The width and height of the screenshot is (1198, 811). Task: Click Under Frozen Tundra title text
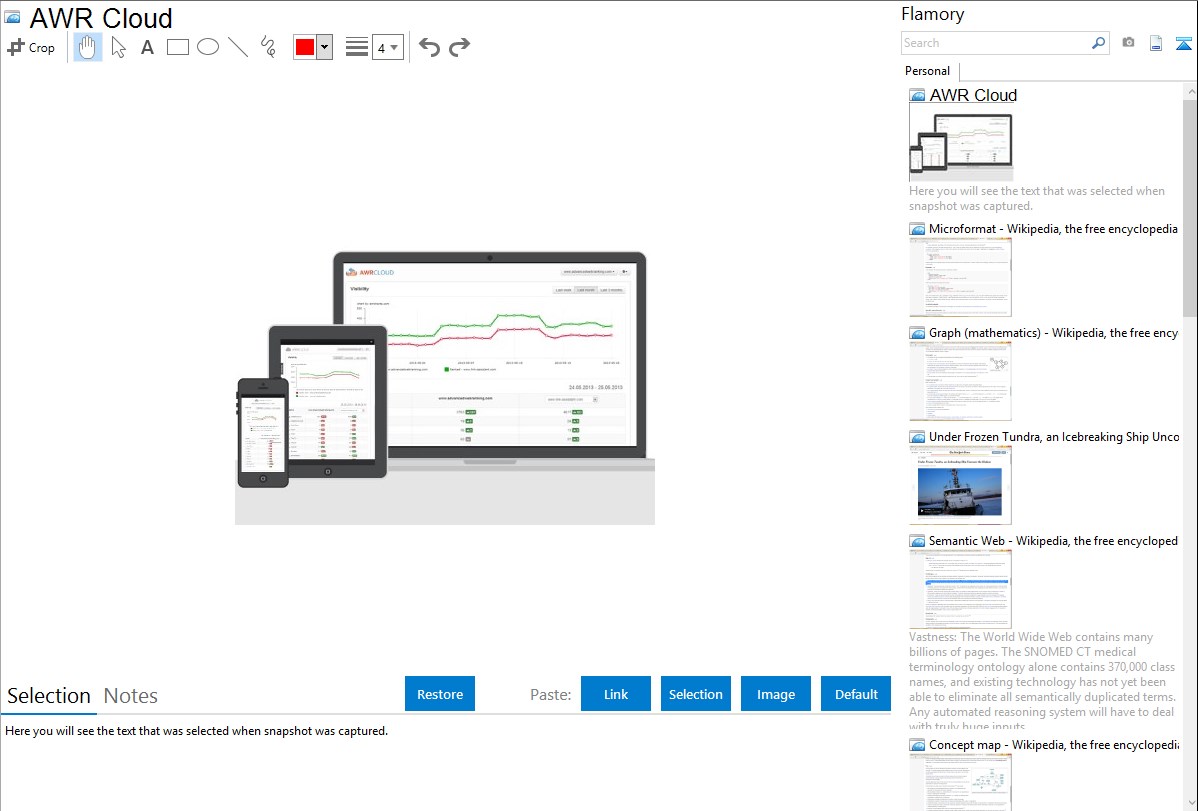tap(1054, 436)
